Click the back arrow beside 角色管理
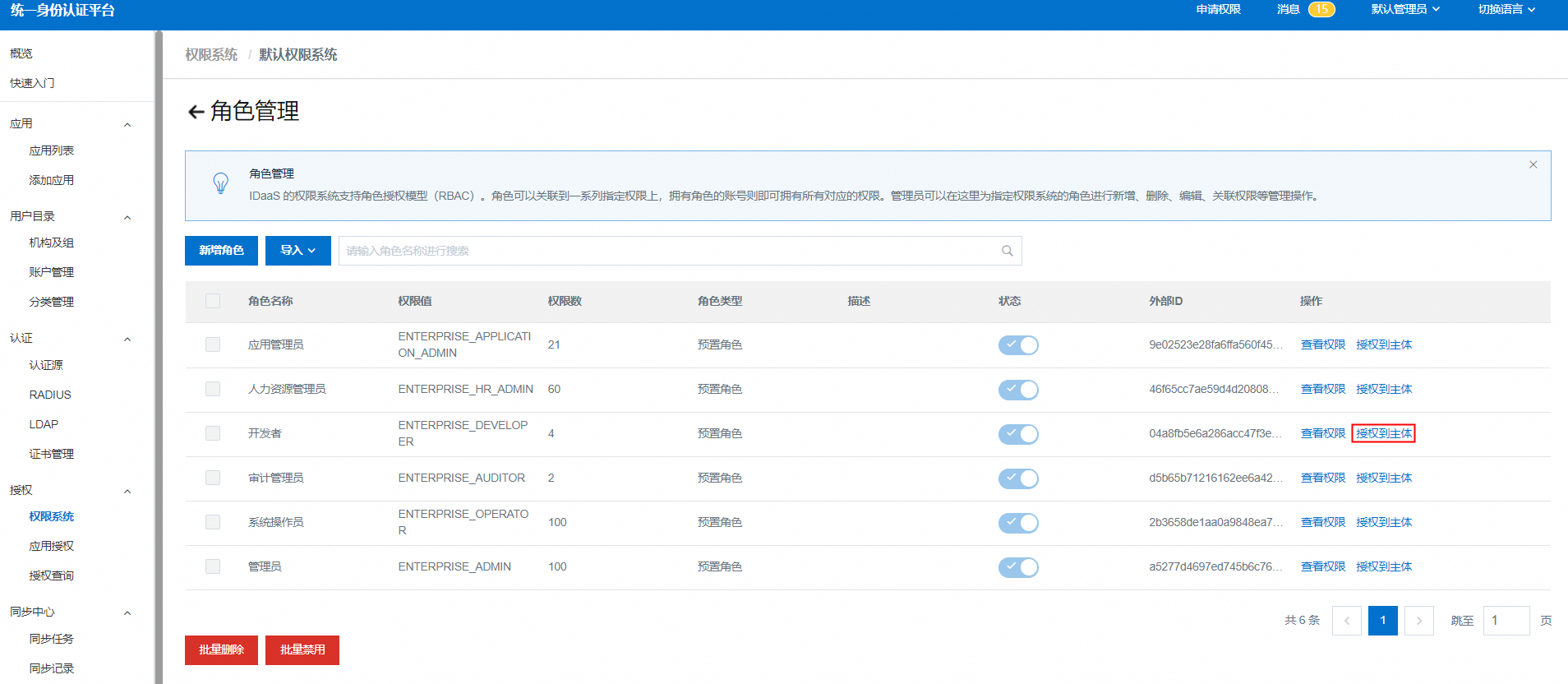The height and width of the screenshot is (684, 1568). [x=196, y=112]
